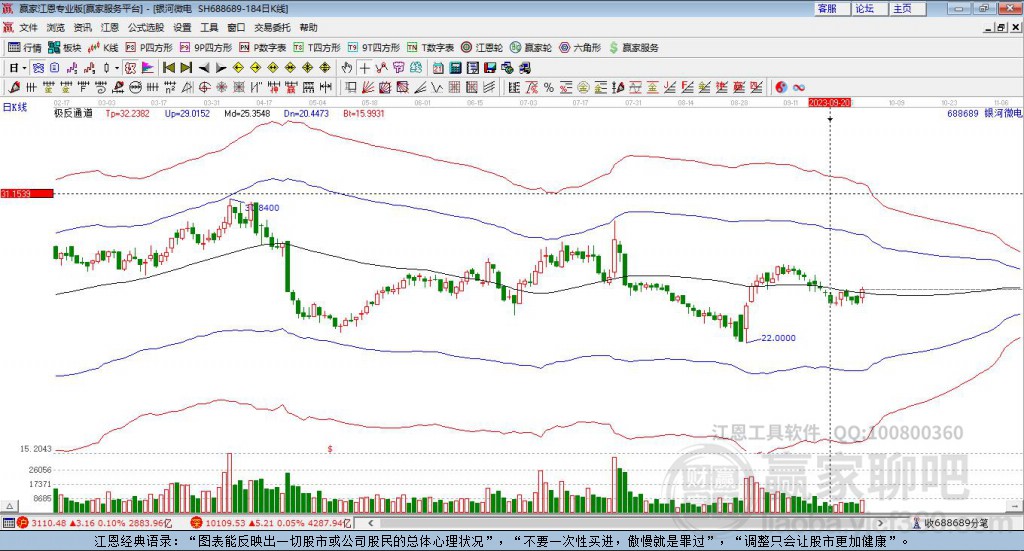Image resolution: width=1024 pixels, height=551 pixels.
Task: Open the 公式选股 menu
Action: pyautogui.click(x=146, y=27)
